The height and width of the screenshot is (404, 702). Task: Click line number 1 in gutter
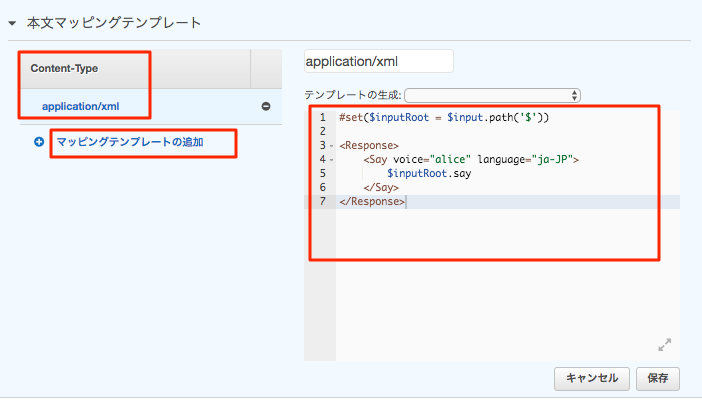click(x=322, y=118)
